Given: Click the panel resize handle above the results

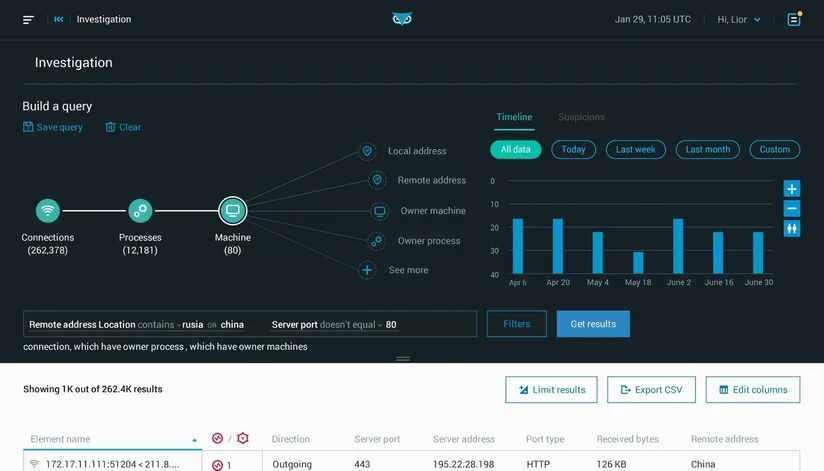Looking at the screenshot, I should point(403,359).
